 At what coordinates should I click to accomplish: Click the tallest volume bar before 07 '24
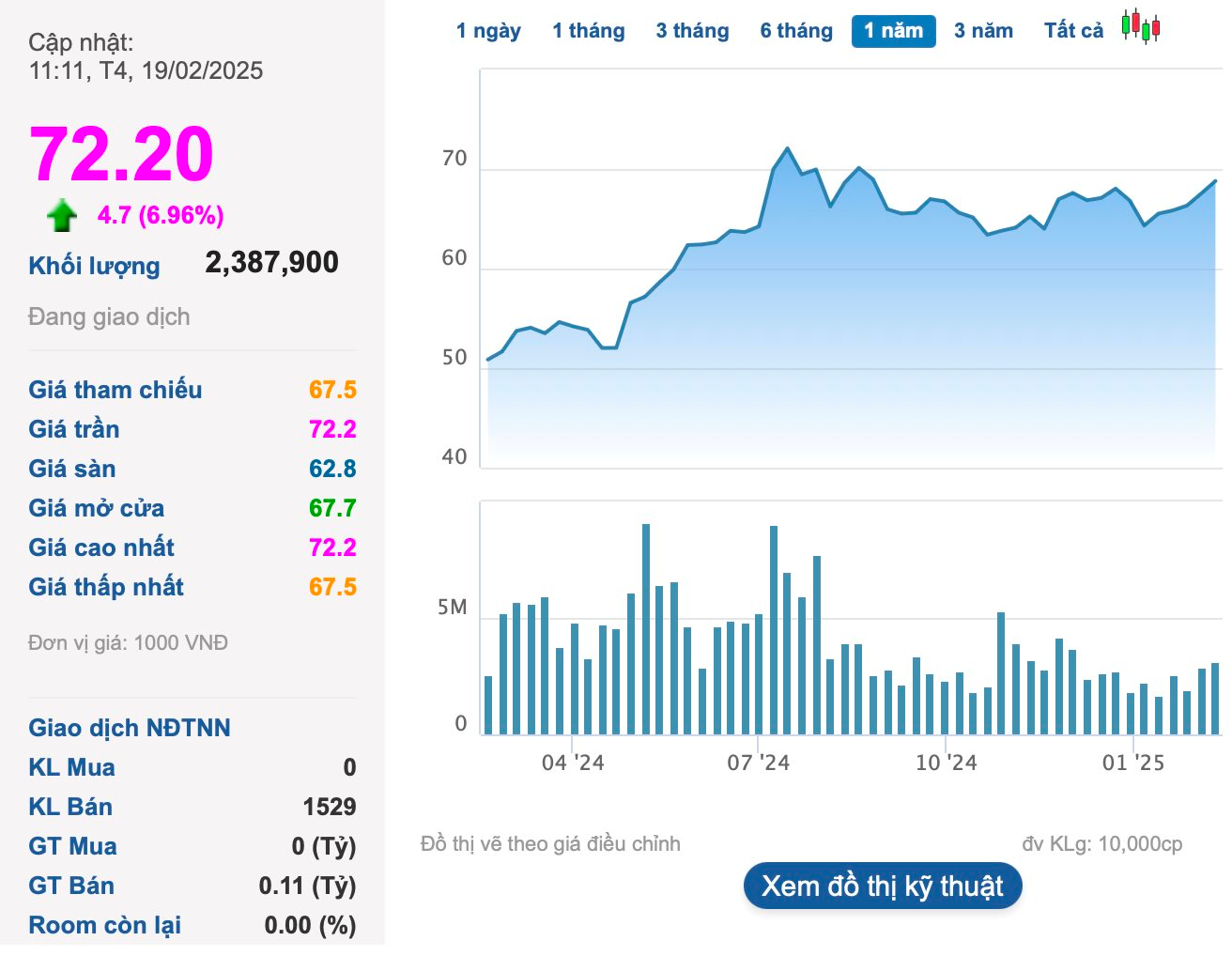[x=646, y=629]
